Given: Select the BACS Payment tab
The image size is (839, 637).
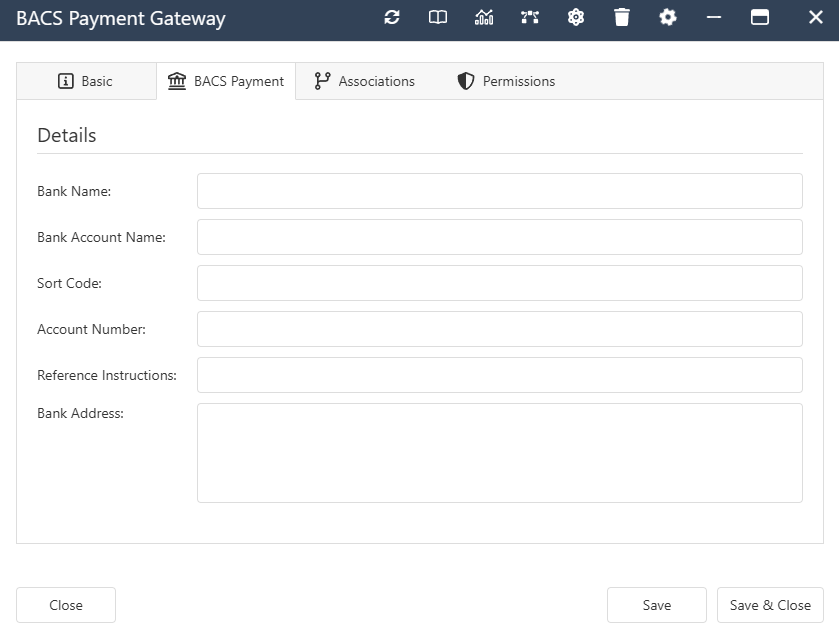Looking at the screenshot, I should coord(226,81).
